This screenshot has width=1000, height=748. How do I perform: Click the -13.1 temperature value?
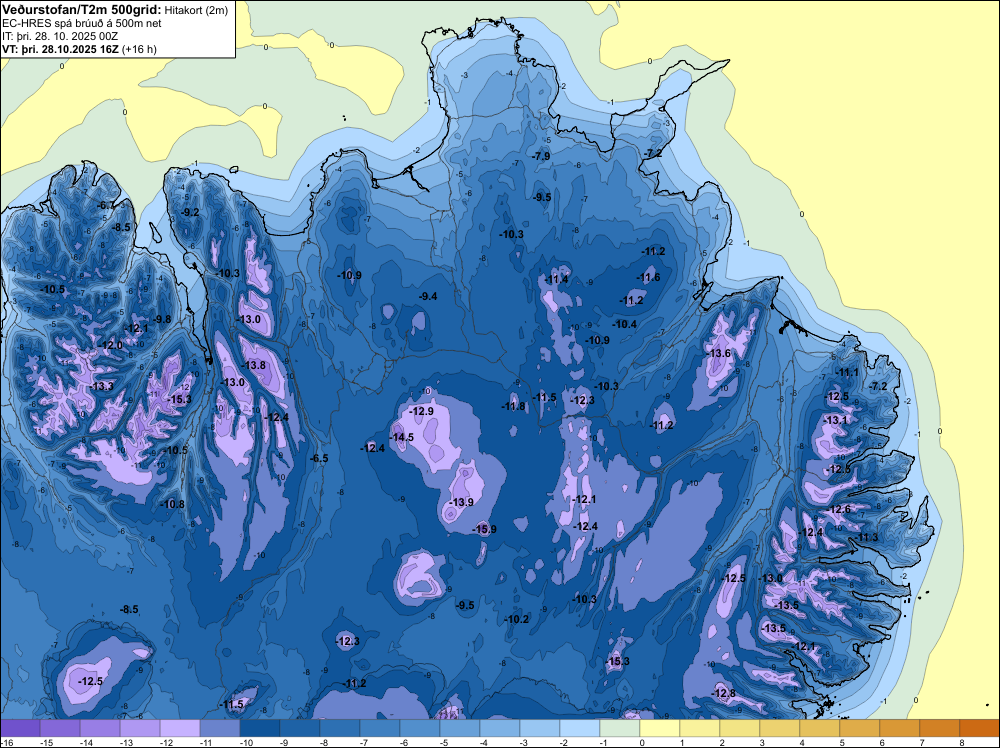point(835,420)
